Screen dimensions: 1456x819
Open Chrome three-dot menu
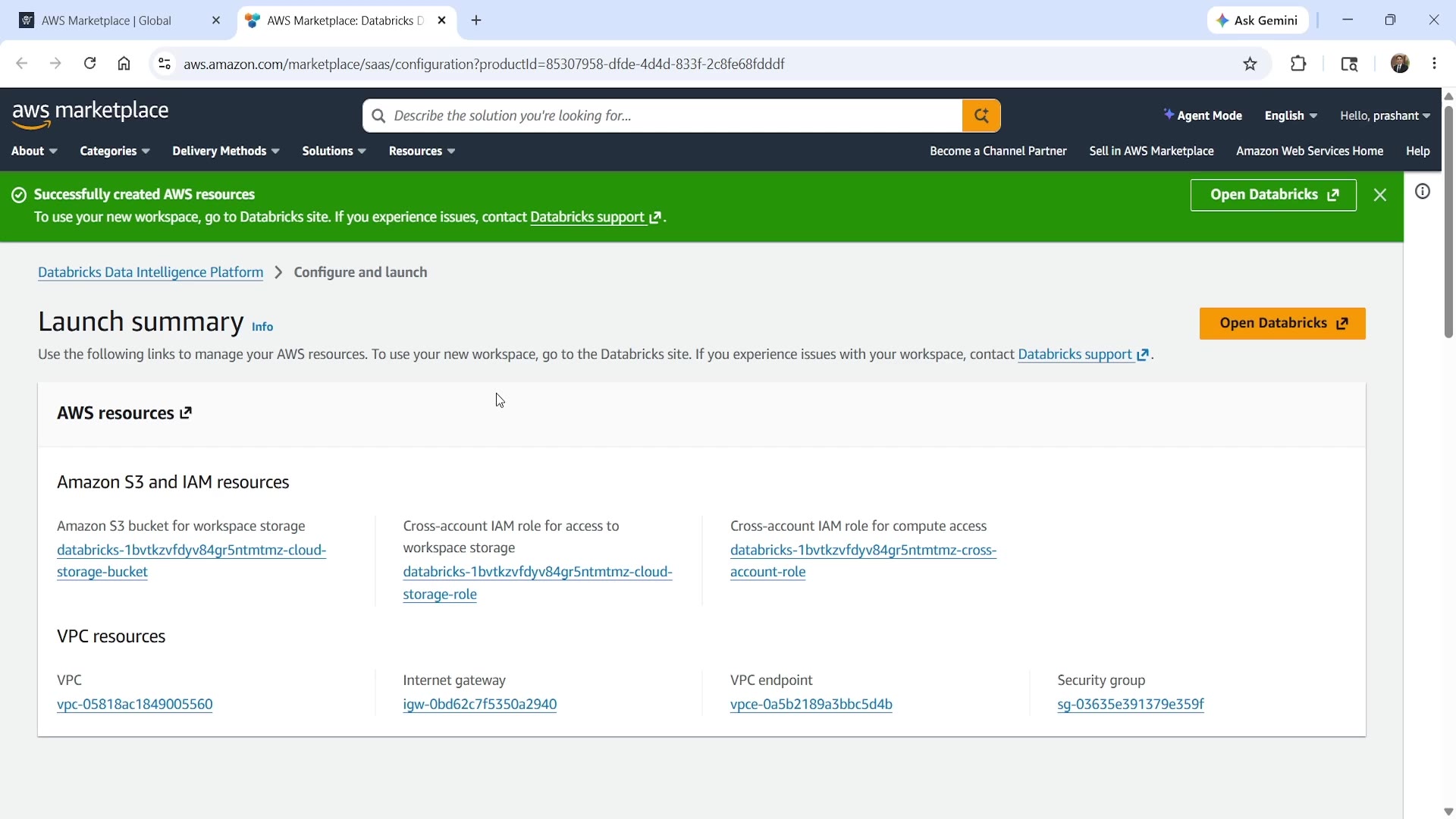tap(1434, 64)
